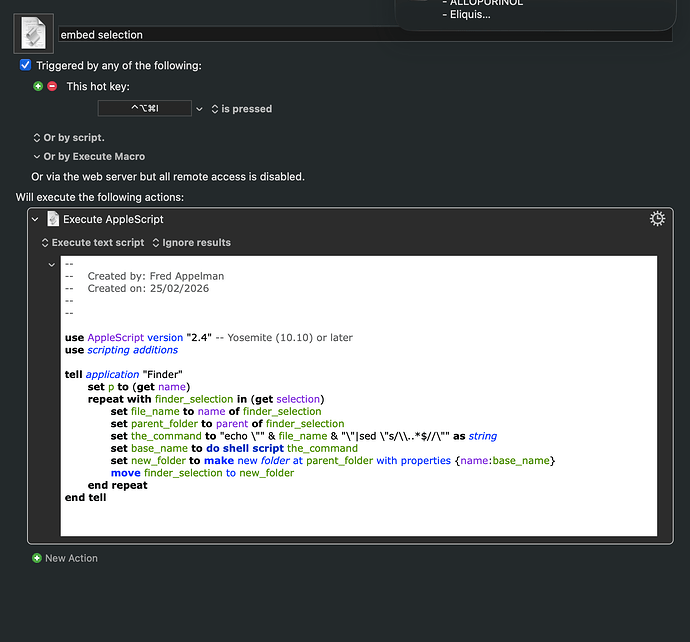Screen dimensions: 690x642
Task: Click the 'New Action' label
Action: tap(71, 558)
